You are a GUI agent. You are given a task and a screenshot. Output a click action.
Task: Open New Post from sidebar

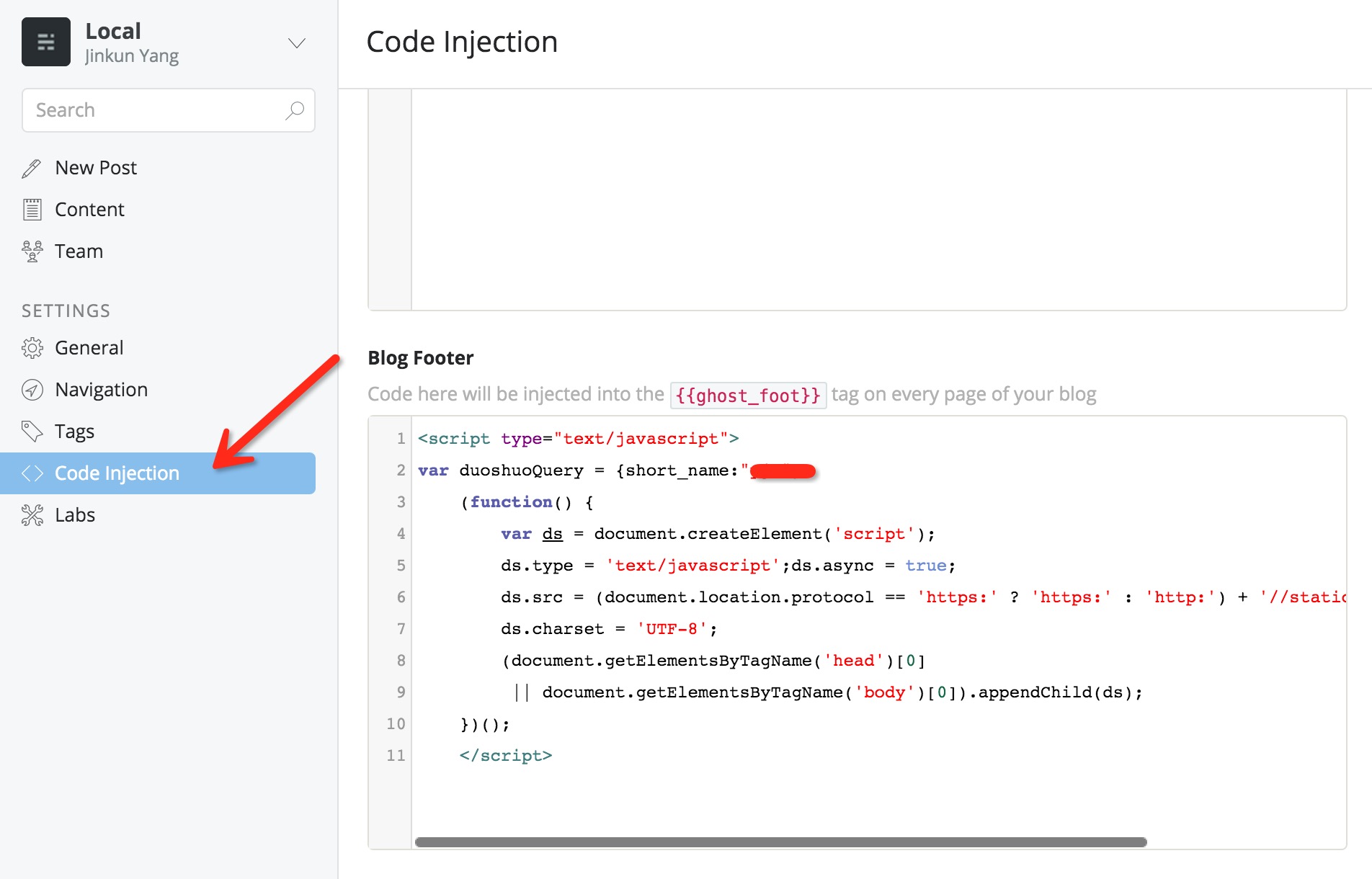(x=96, y=168)
